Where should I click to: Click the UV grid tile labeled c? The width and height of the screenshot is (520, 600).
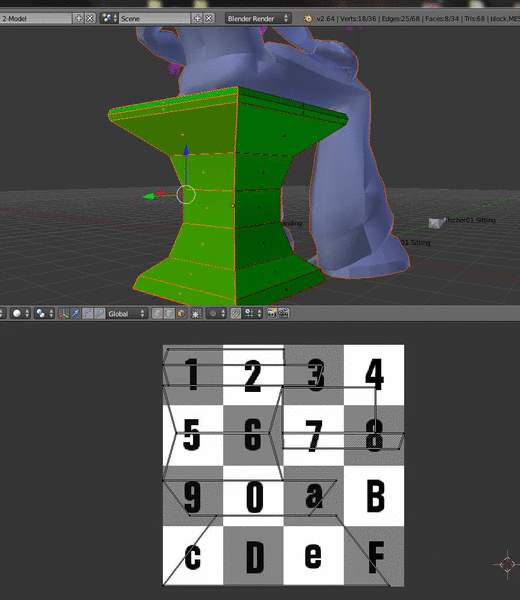click(x=193, y=556)
